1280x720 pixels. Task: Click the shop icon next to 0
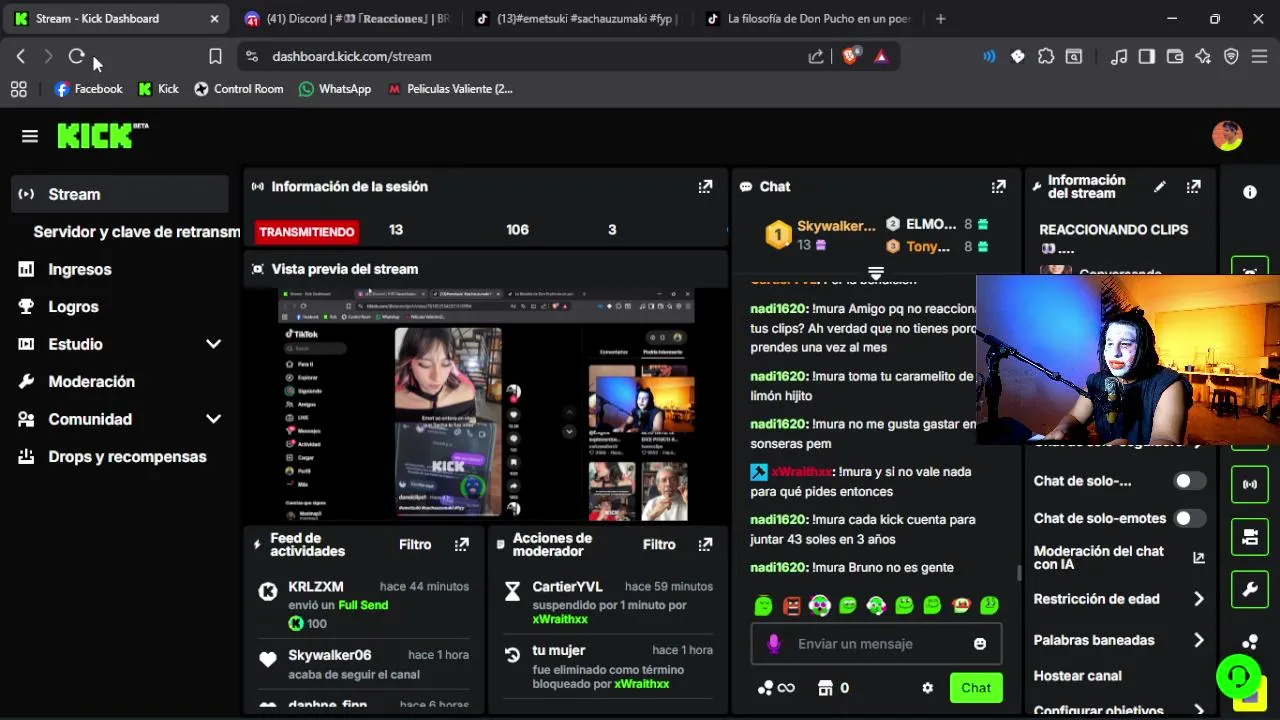coord(825,688)
